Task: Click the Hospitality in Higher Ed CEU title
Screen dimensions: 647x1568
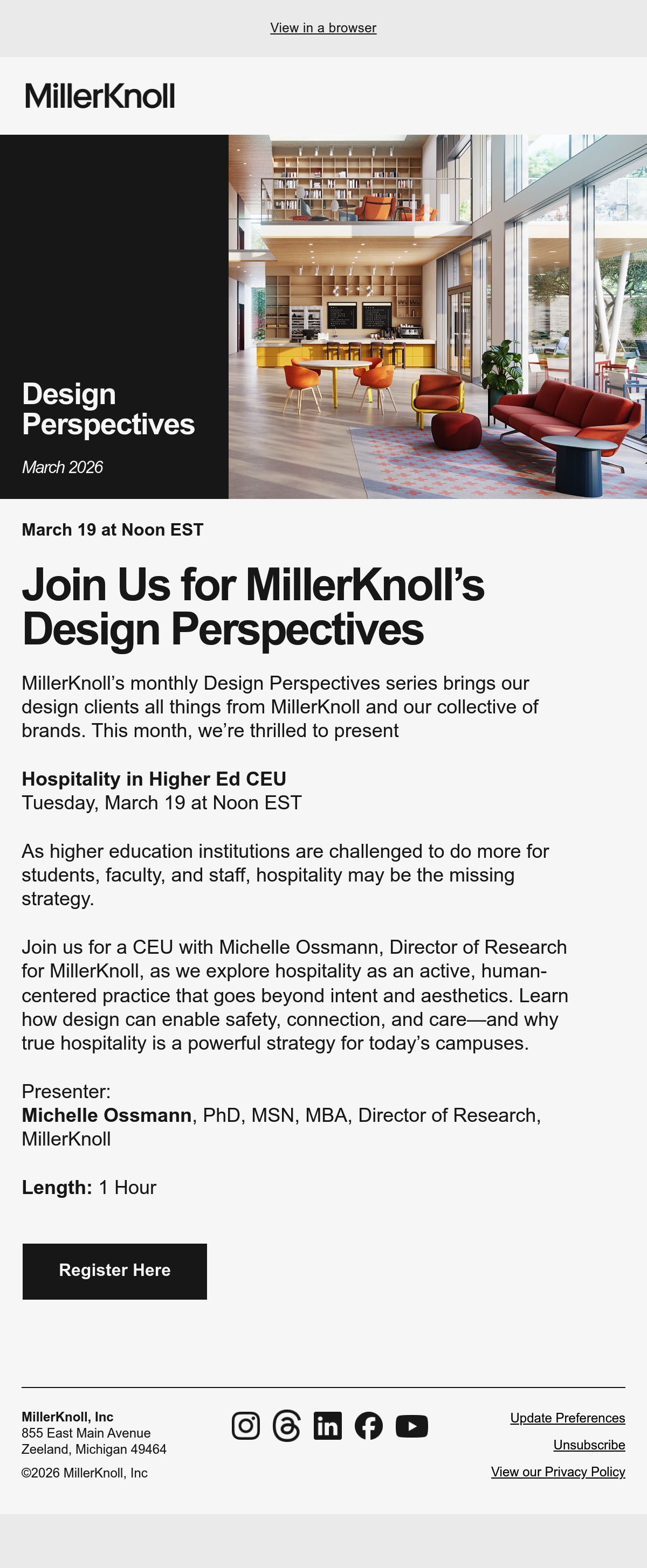Action: pos(154,779)
